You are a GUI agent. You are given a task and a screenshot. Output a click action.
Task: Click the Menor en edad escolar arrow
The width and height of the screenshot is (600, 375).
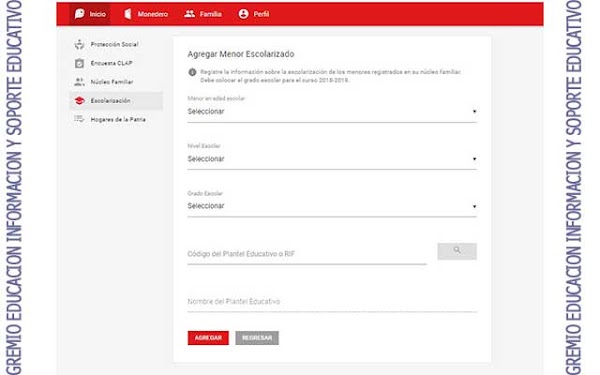(474, 111)
